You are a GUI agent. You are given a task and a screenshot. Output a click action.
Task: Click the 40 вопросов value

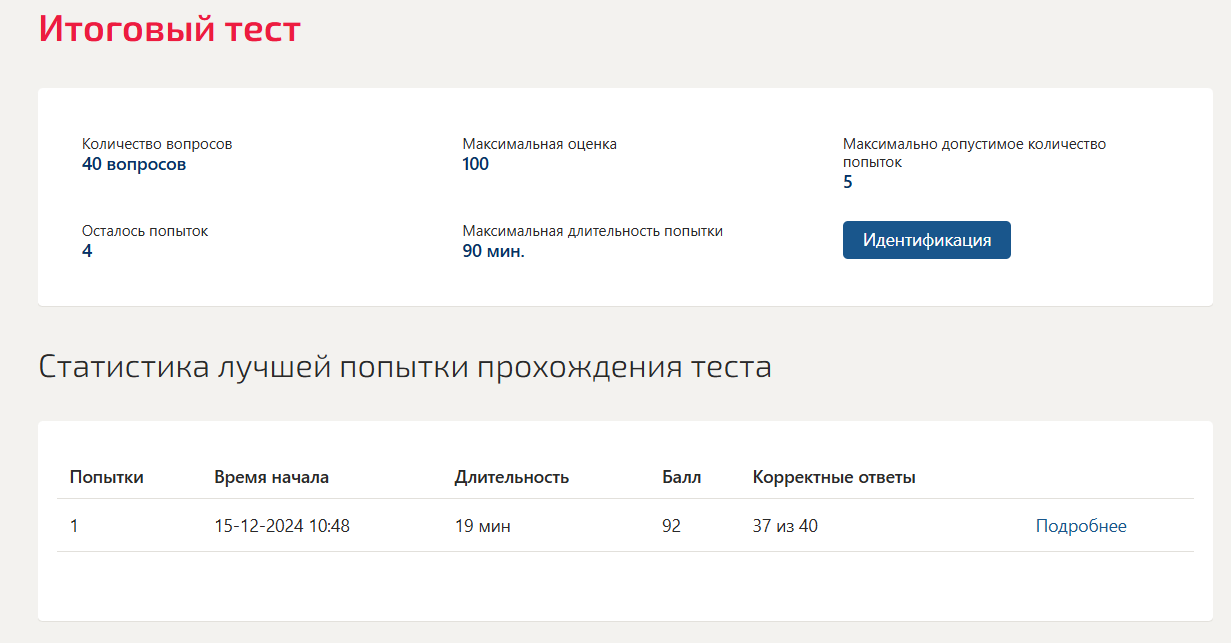pos(134,164)
